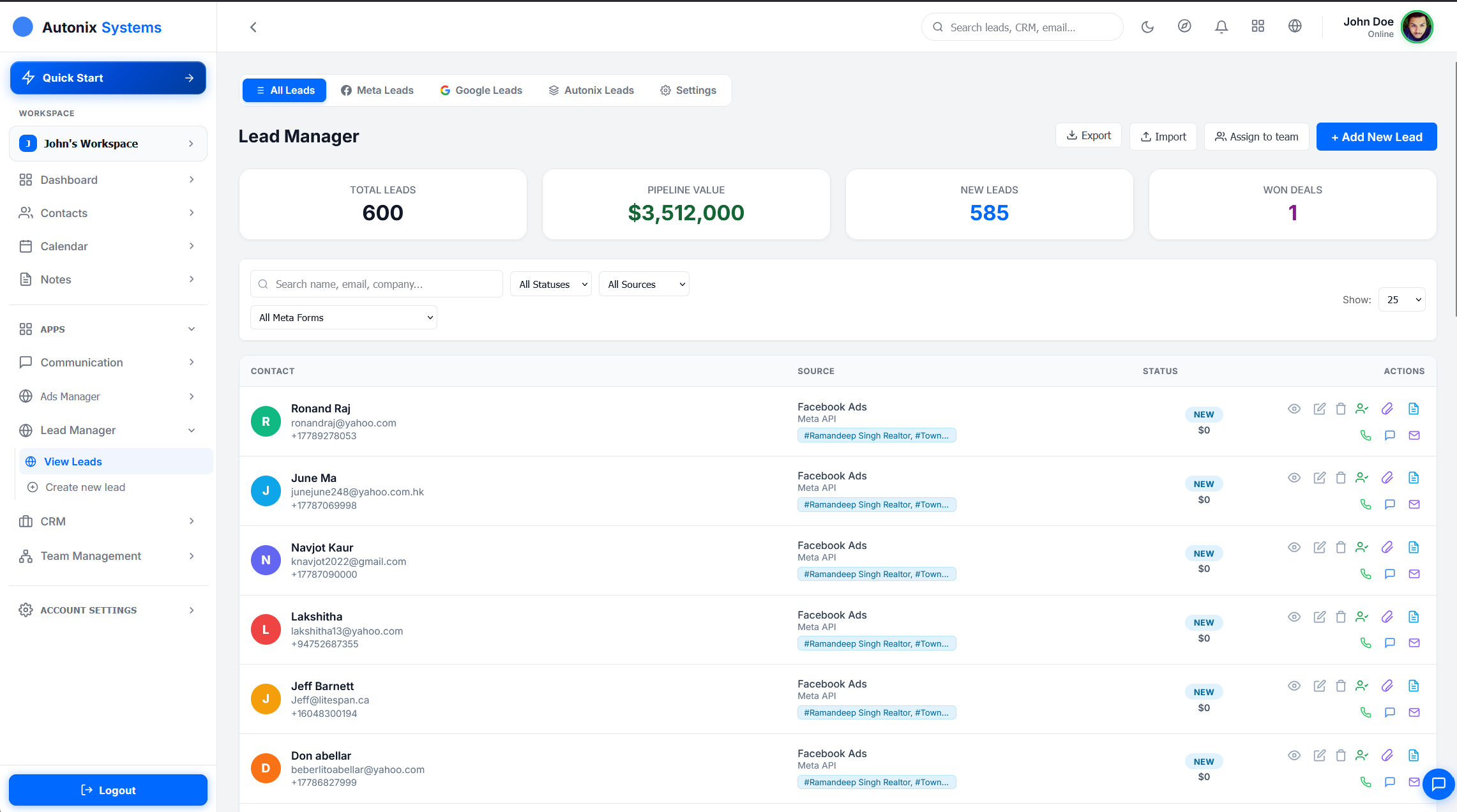
Task: Expand the Calendar sidebar menu
Action: (x=108, y=246)
